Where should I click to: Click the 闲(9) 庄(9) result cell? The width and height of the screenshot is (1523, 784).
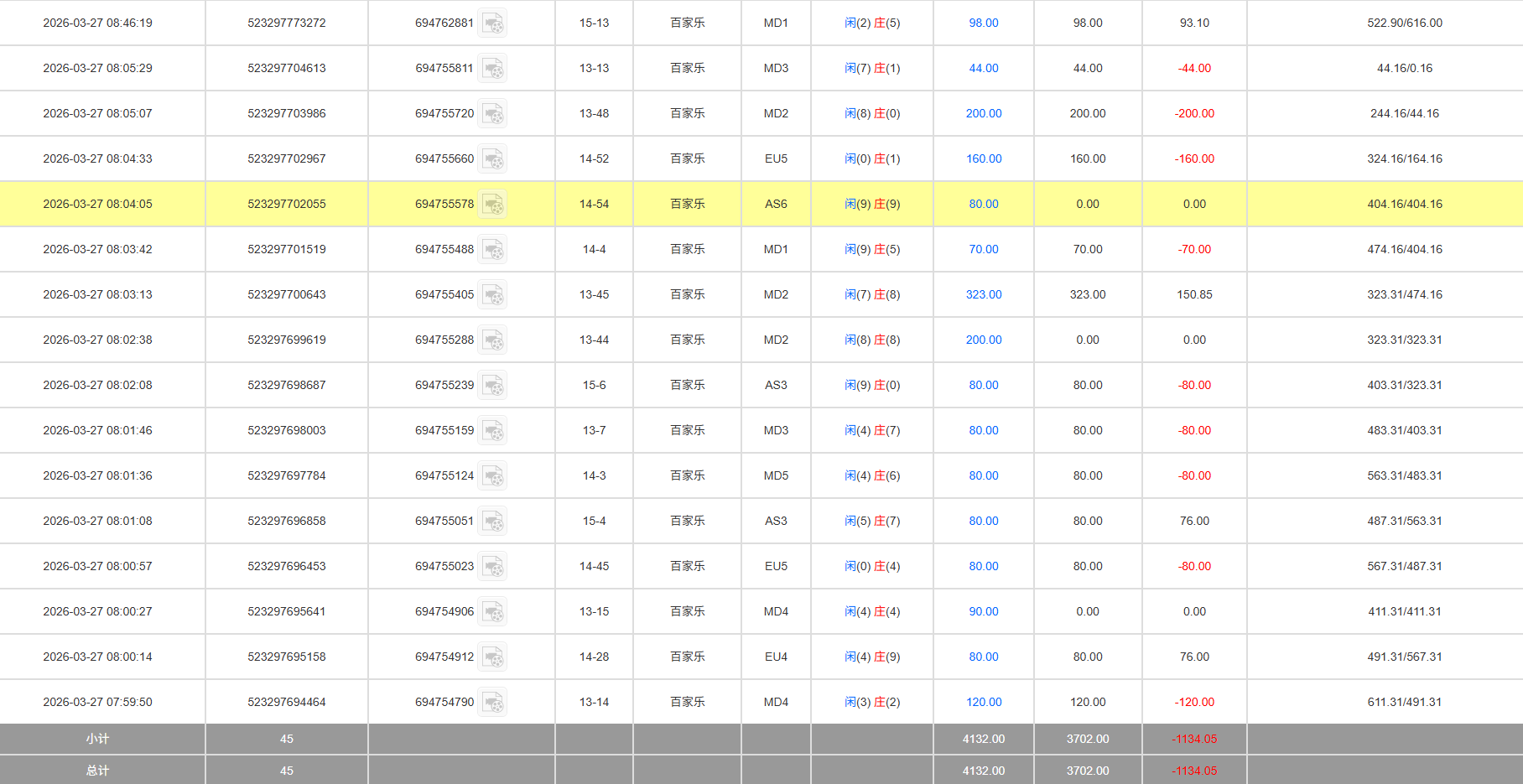[x=872, y=204]
